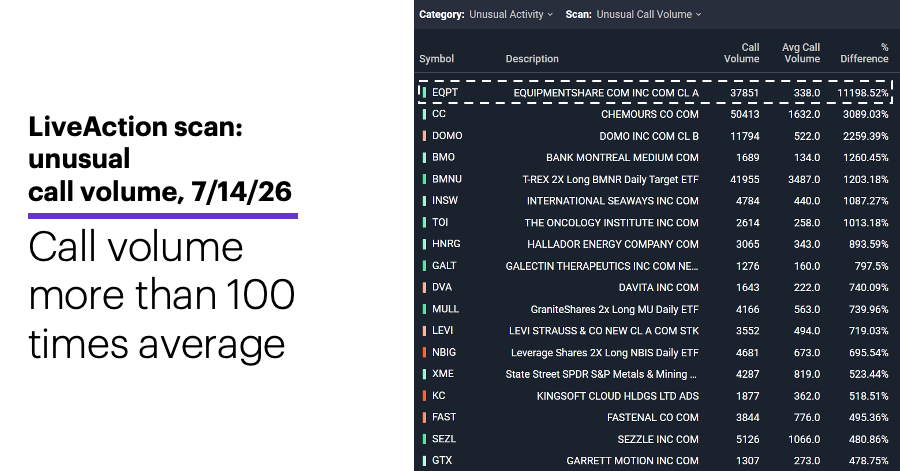Click the green color bar beside CC
The width and height of the screenshot is (900, 471).
[424, 114]
